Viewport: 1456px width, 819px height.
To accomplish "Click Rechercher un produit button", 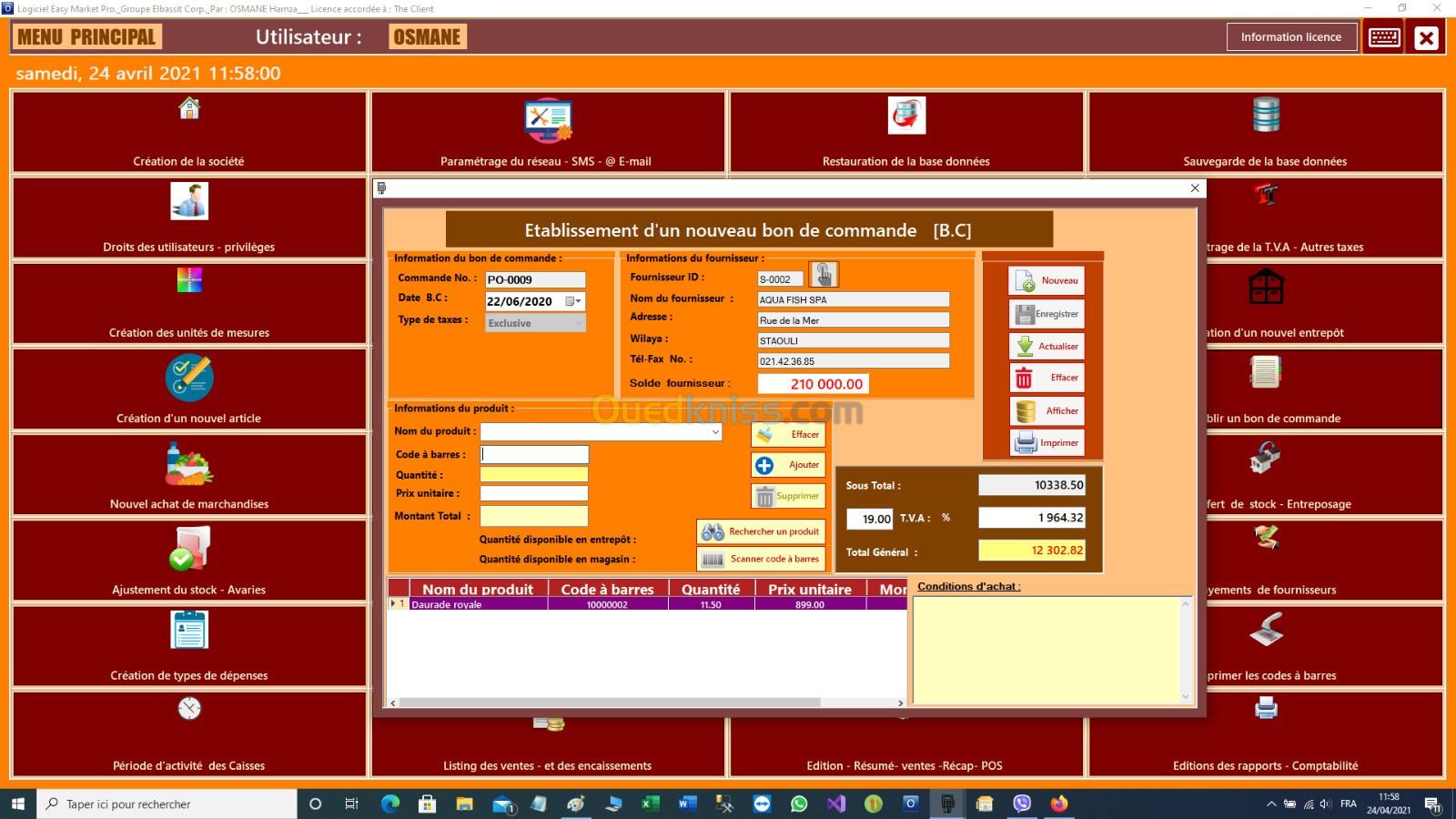I will point(760,531).
